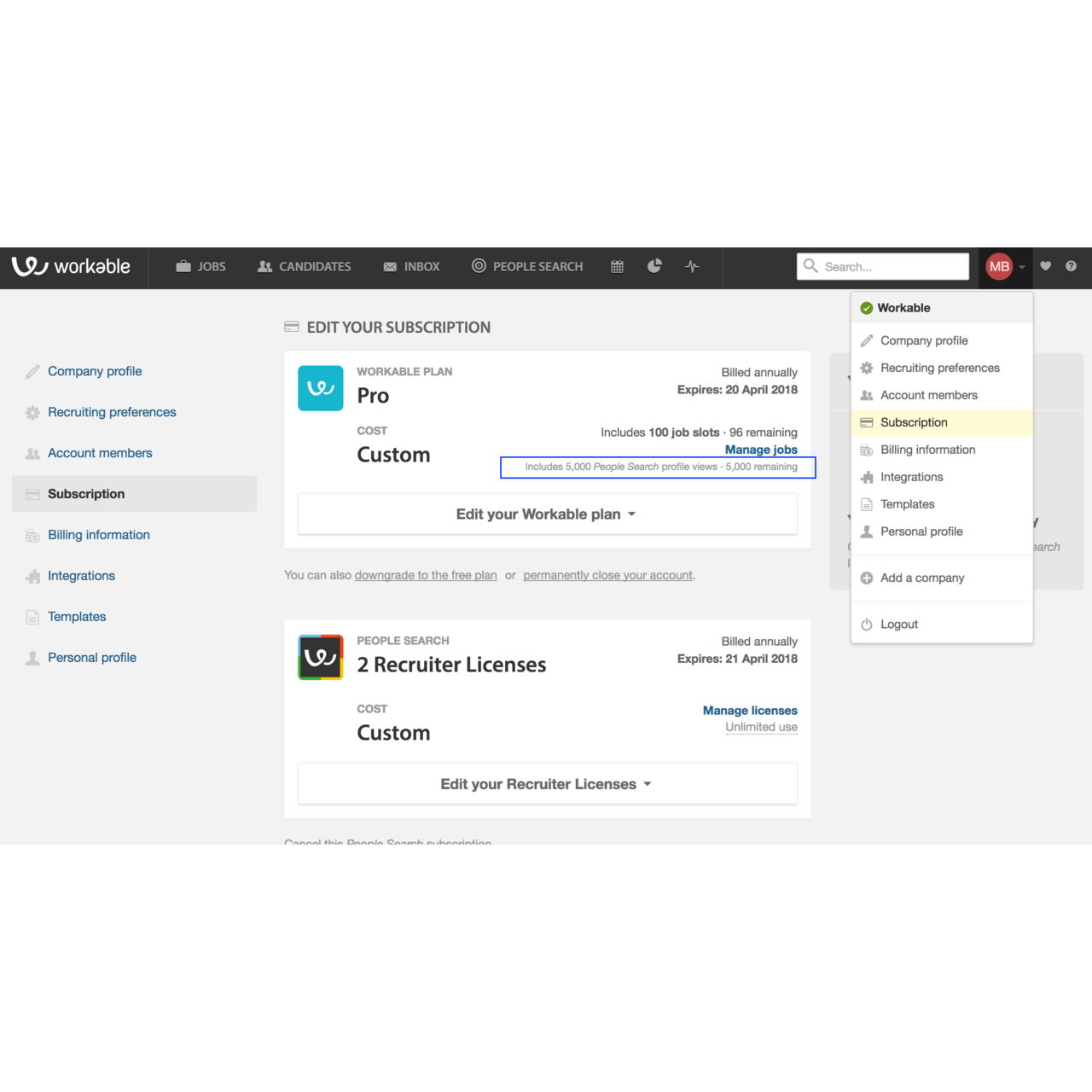Viewport: 1092px width, 1092px height.
Task: Open the help question mark icon
Action: 1072,266
